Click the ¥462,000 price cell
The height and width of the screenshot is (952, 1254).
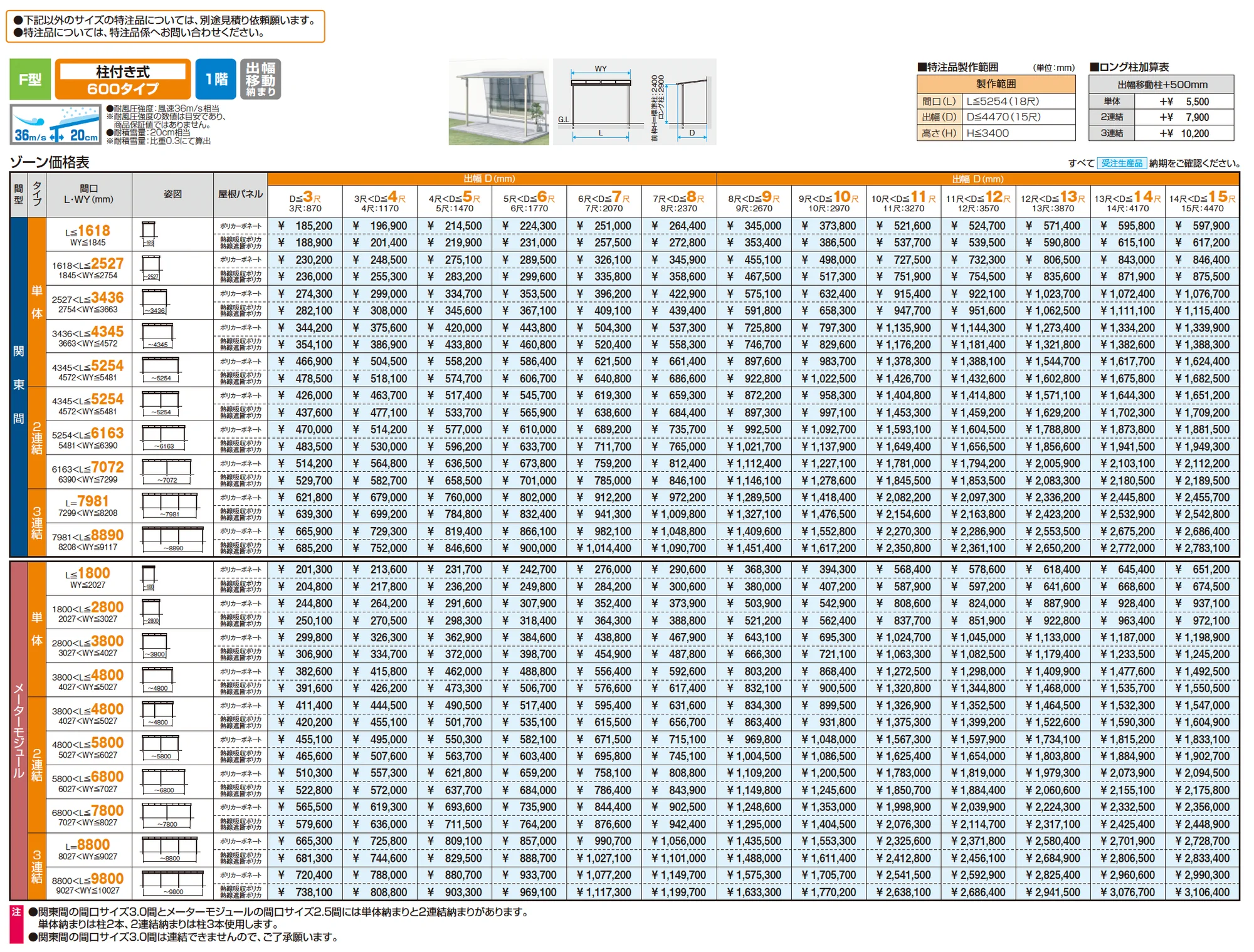[455, 671]
